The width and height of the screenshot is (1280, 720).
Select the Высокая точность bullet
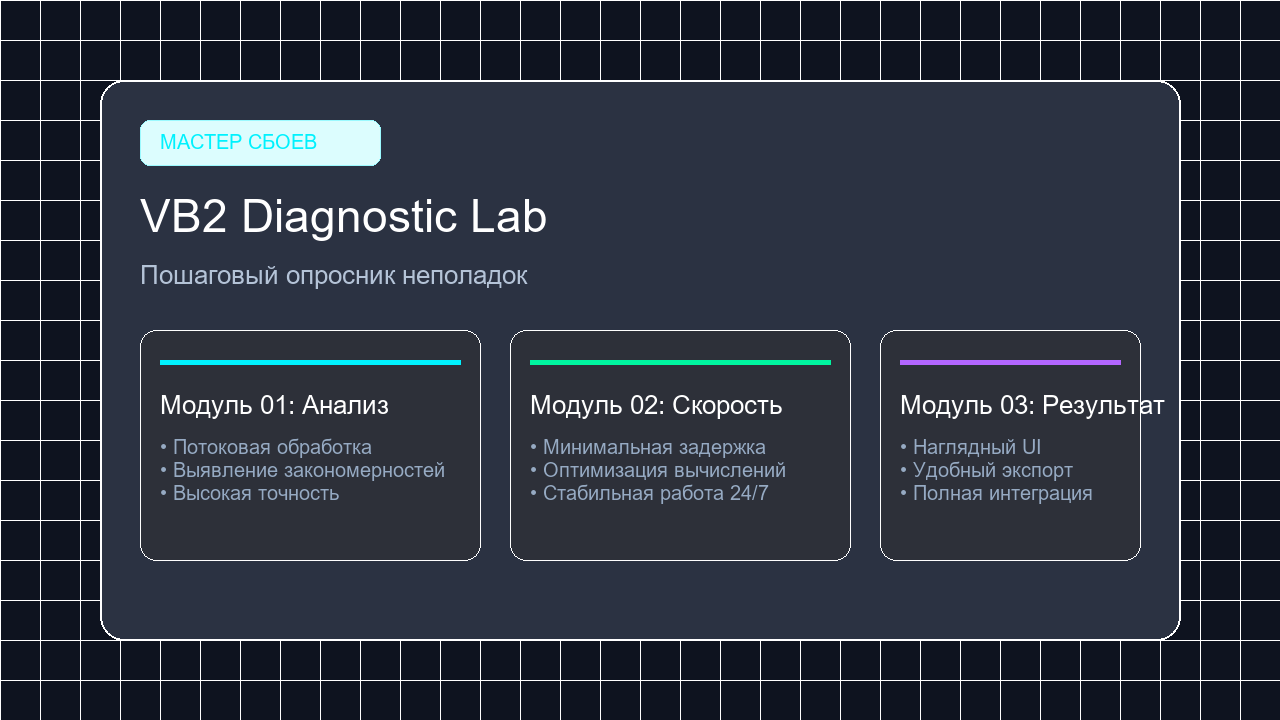[250, 493]
